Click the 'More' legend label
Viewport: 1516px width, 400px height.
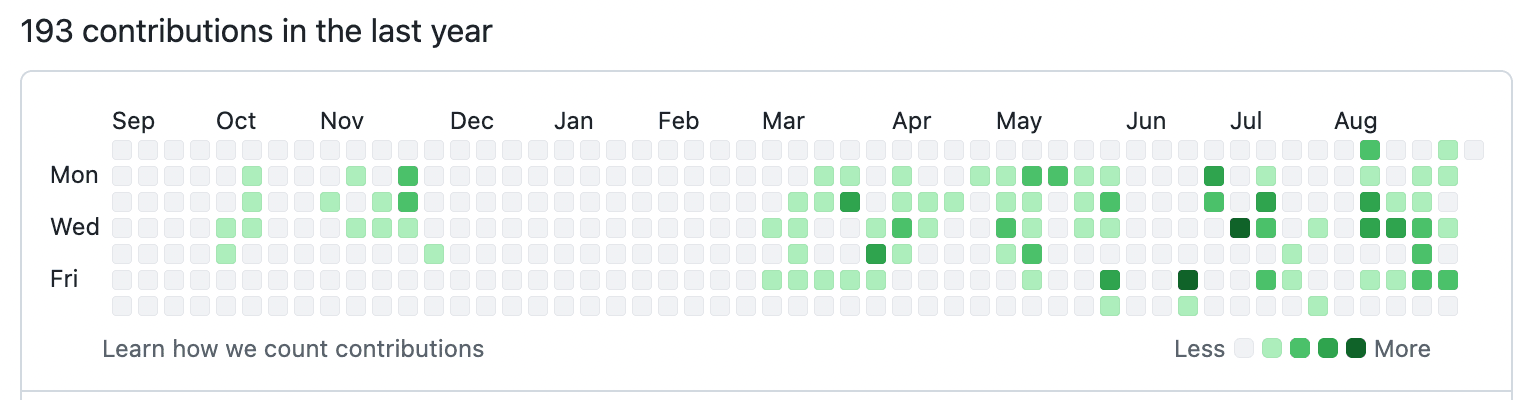[1402, 349]
